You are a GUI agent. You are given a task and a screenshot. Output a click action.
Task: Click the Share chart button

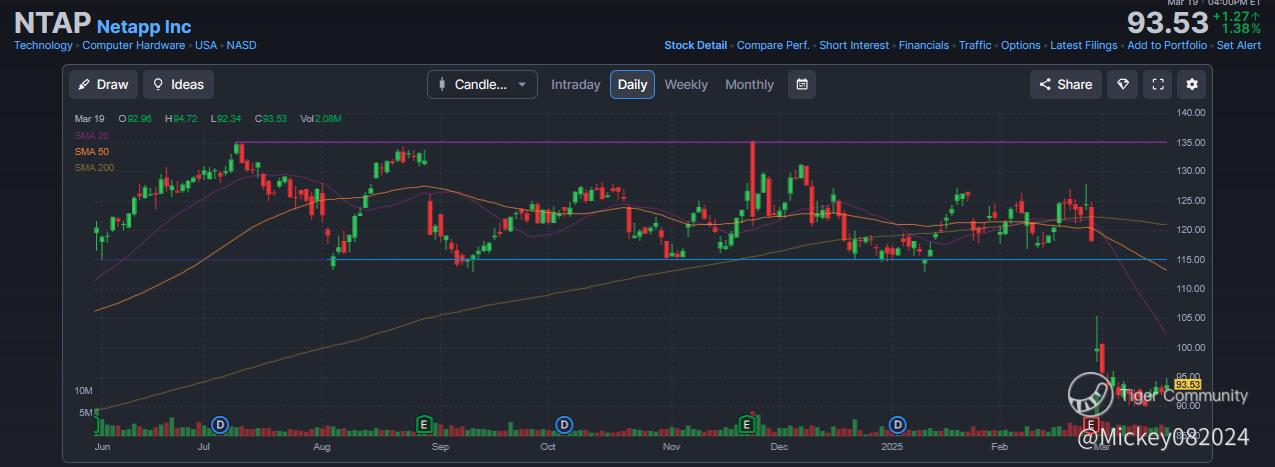[x=1066, y=84]
